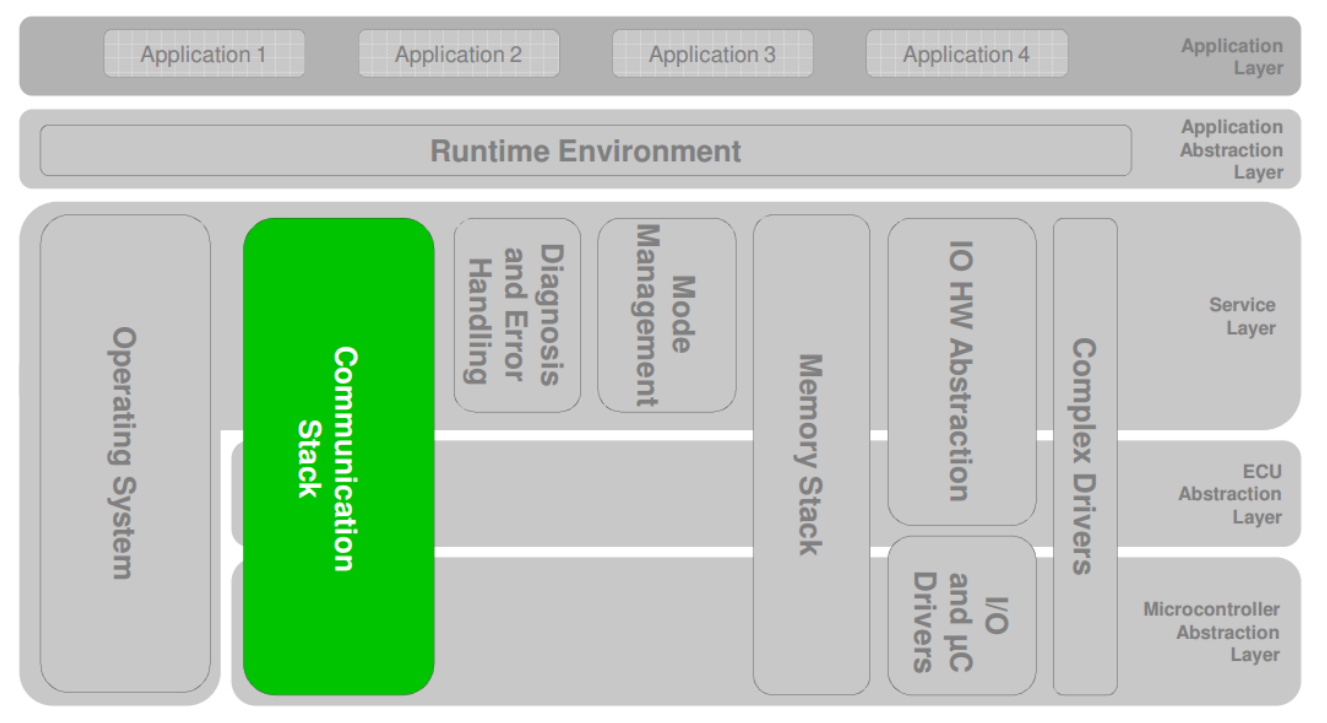The height and width of the screenshot is (723, 1327).
Task: Select the Operating System block
Action: [125, 454]
